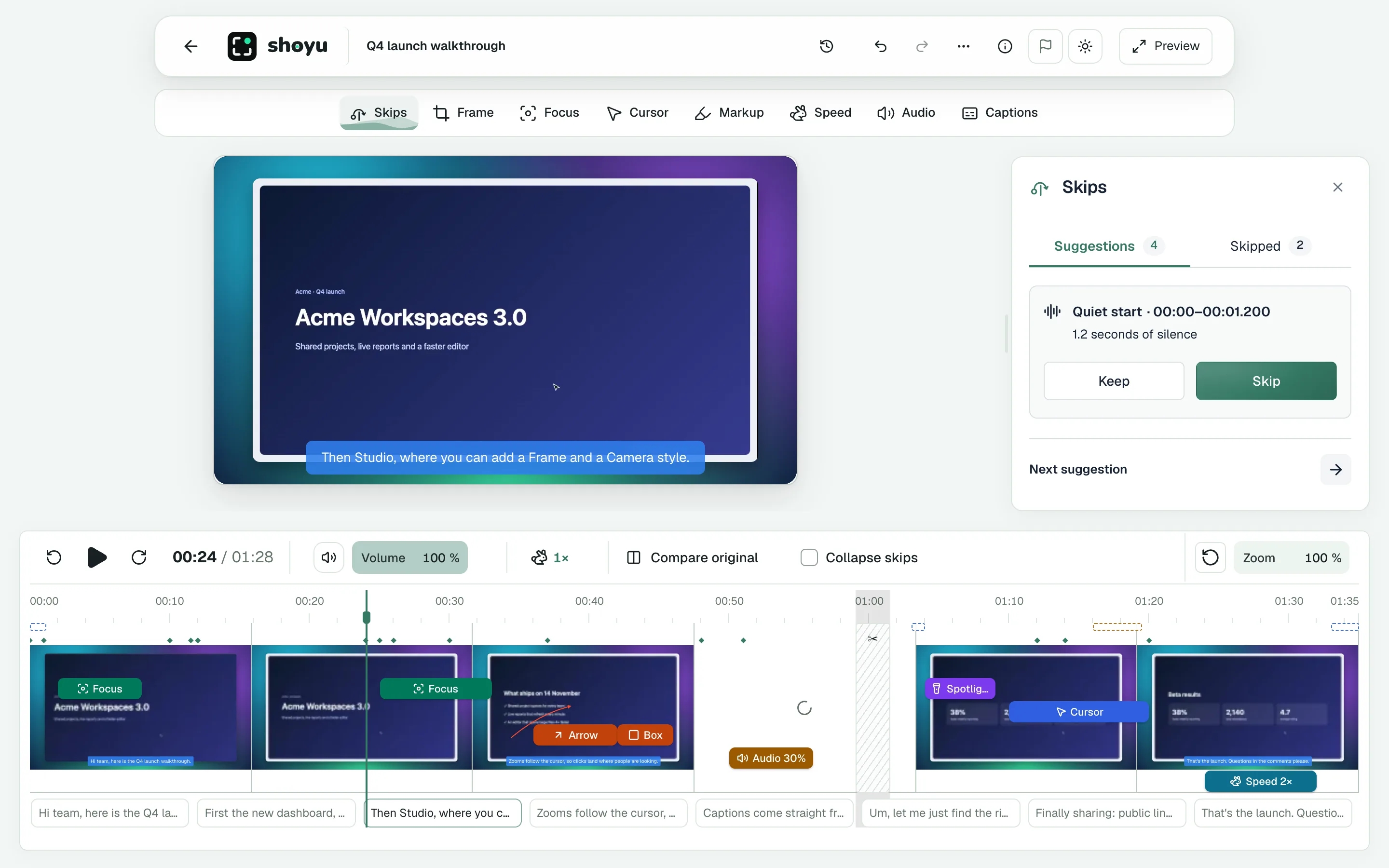Reset the timeline zoom icon
The height and width of the screenshot is (868, 1389).
(x=1210, y=557)
